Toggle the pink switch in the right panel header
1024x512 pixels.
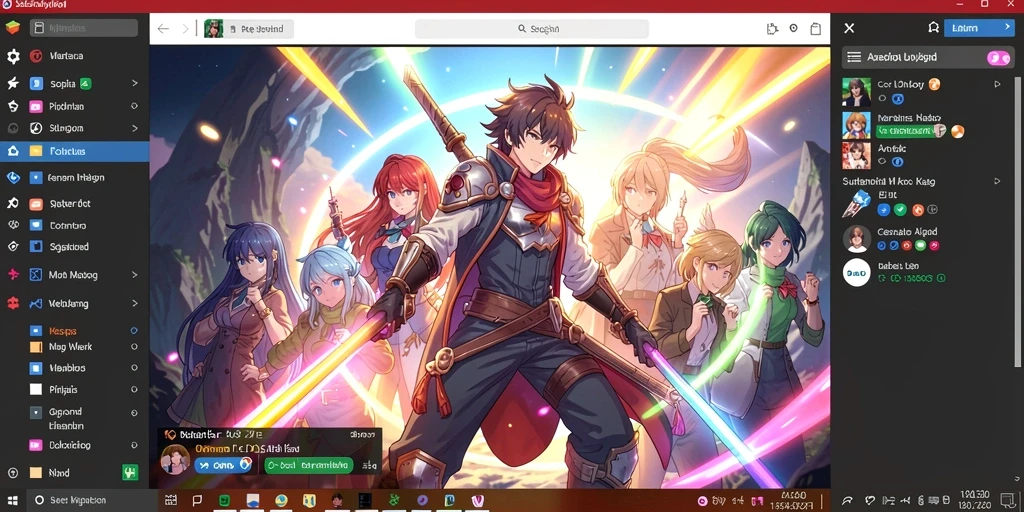coord(999,57)
